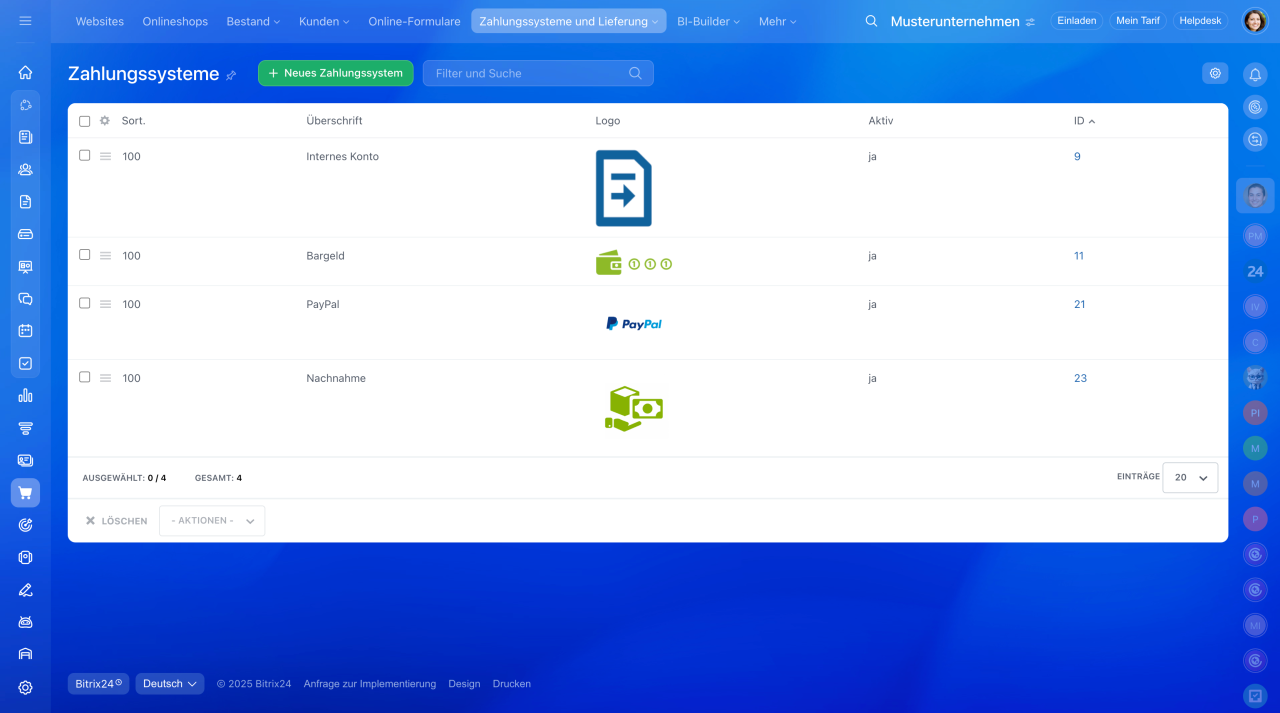The height and width of the screenshot is (713, 1280).
Task: Open the Anfrage zur Implementierung link
Action: click(370, 684)
